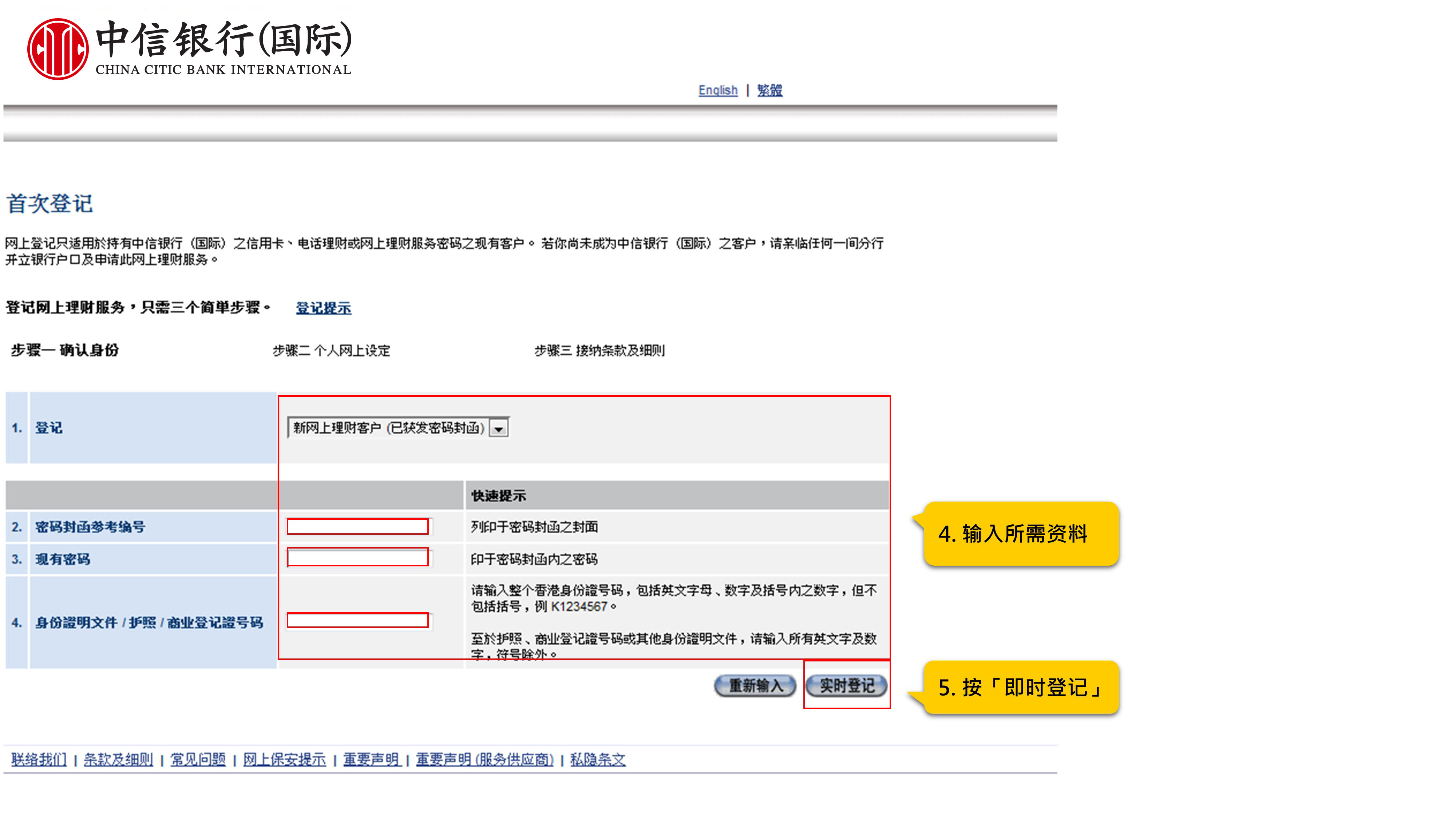Click the 现有密码 row label
The height and width of the screenshot is (819, 1456).
click(63, 559)
